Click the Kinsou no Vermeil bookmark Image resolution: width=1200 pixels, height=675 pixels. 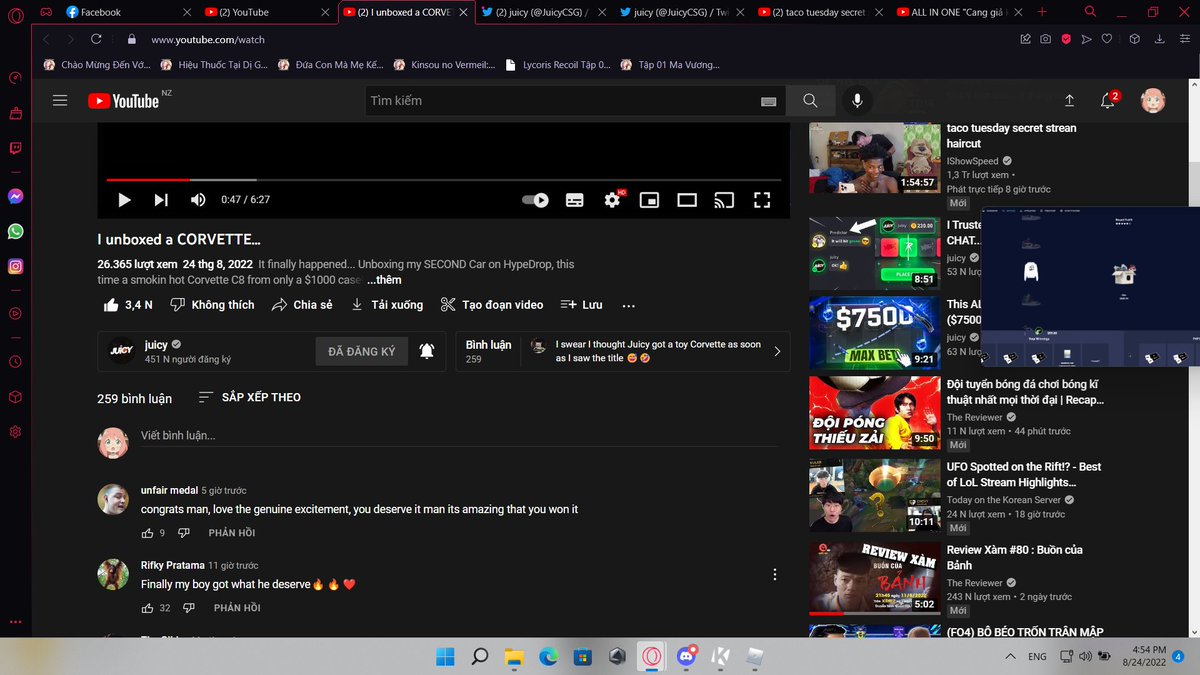(445, 64)
